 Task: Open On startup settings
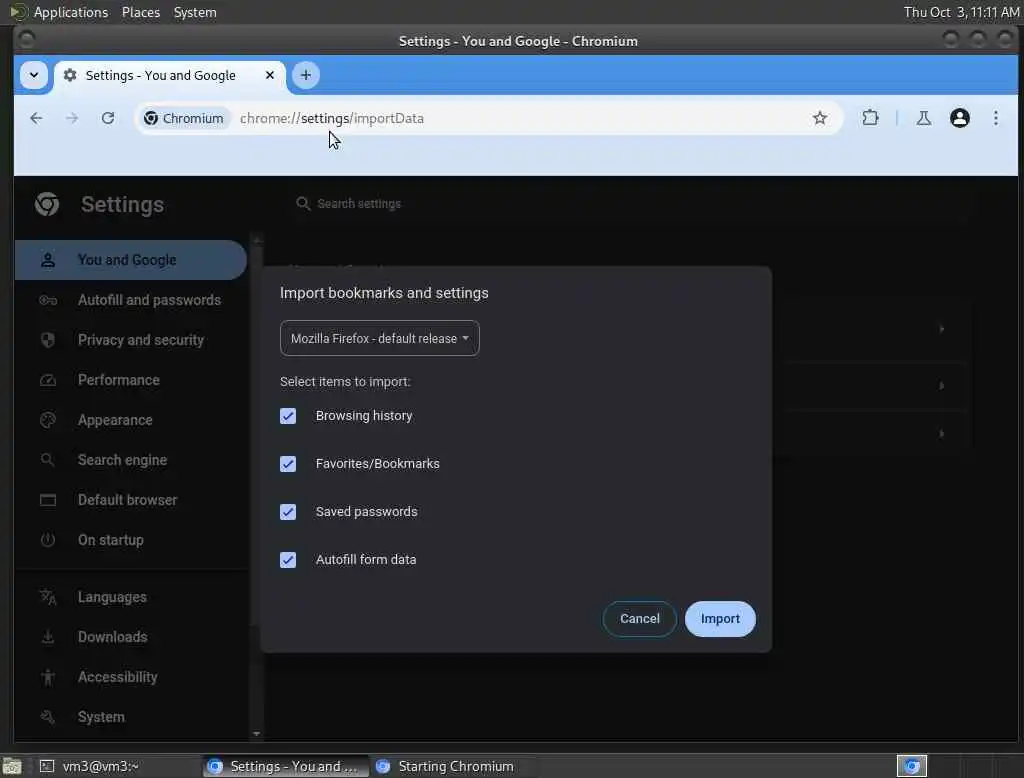[131, 540]
